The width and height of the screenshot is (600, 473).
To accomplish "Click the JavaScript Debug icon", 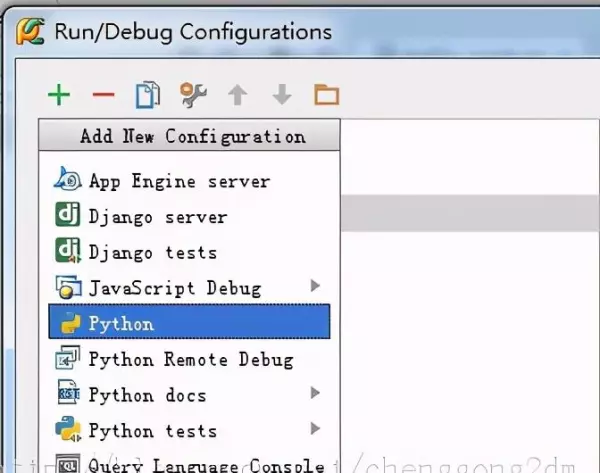I will [x=68, y=287].
